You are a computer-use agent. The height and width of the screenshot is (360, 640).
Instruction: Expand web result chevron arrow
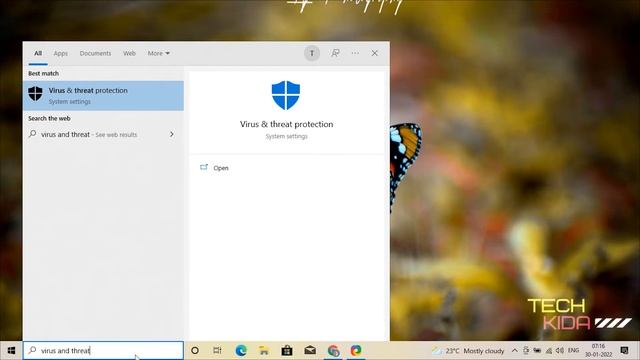pos(172,134)
